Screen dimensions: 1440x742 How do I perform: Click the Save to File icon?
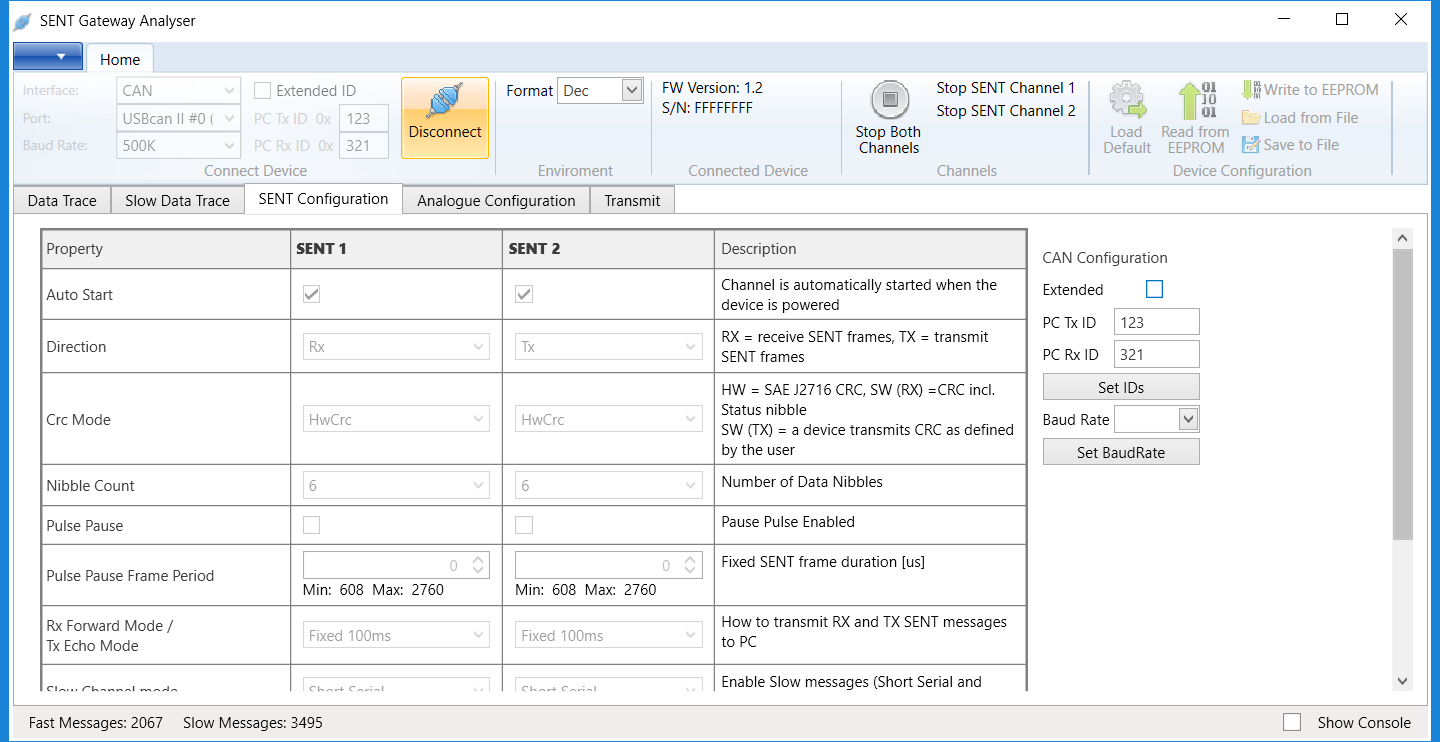click(1252, 144)
